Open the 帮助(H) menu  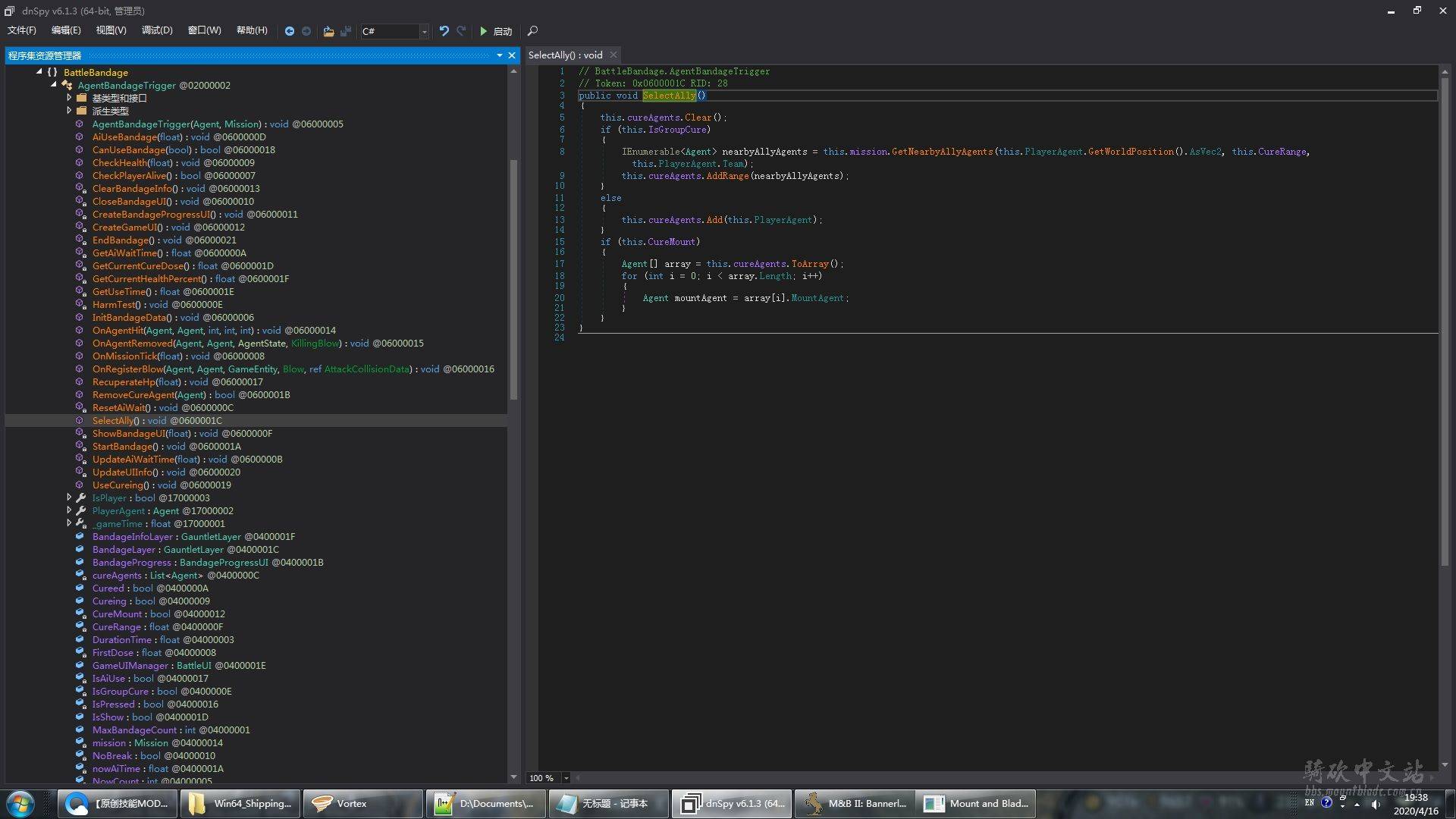coord(252,30)
